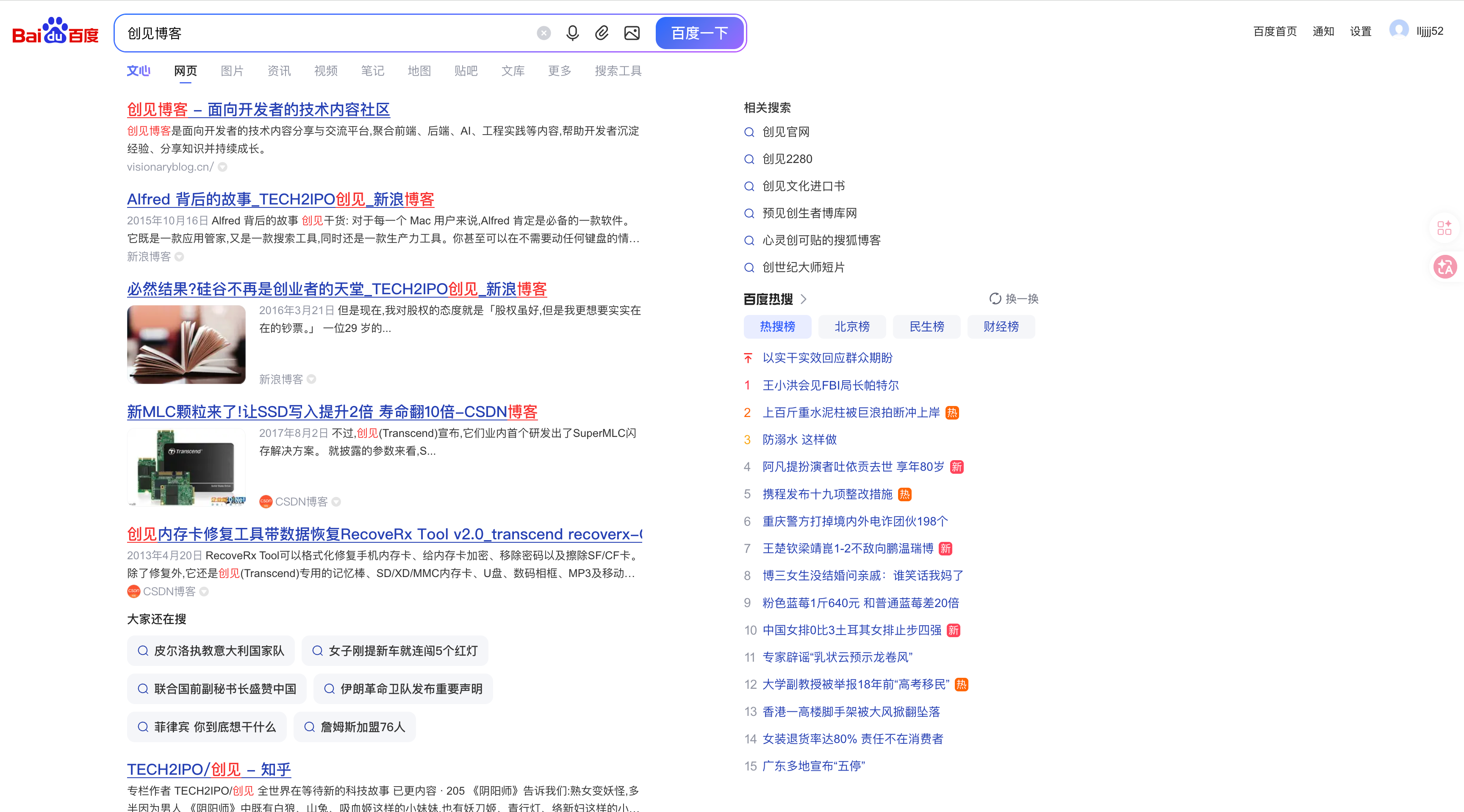This screenshot has height=812, width=1464.
Task: Switch to the 文心 tab
Action: (x=138, y=71)
